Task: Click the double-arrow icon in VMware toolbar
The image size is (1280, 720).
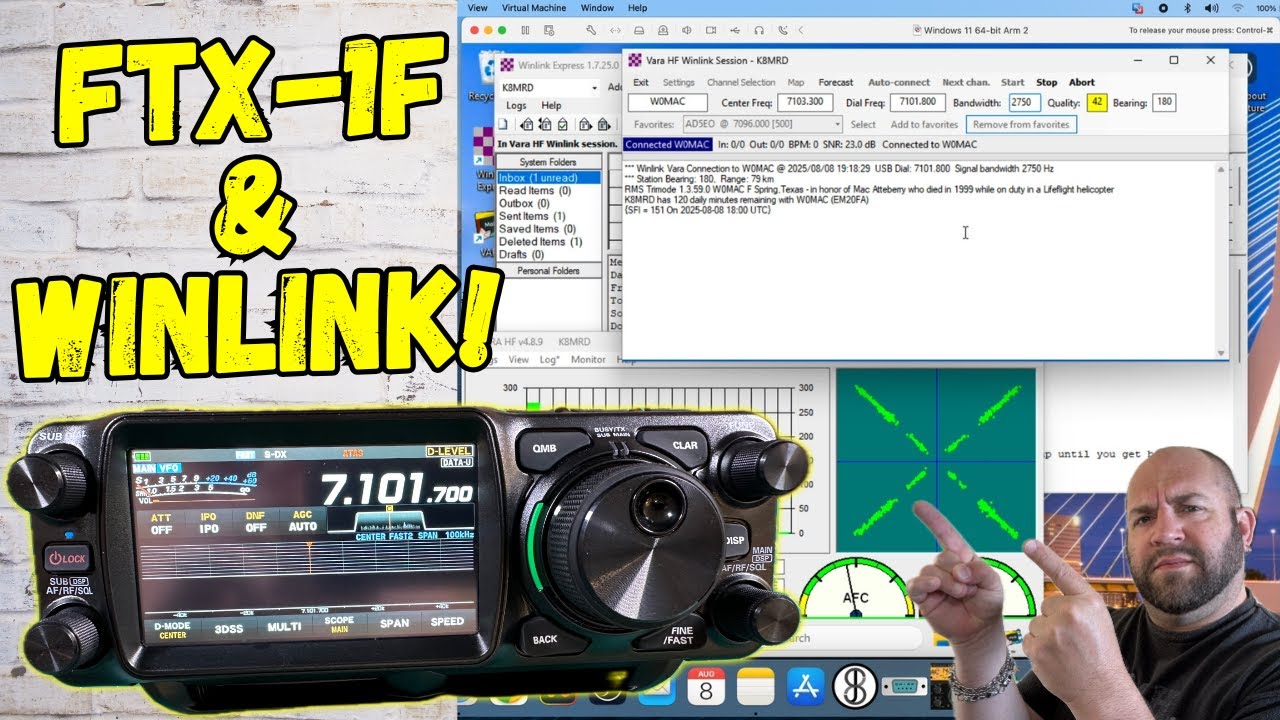Action: pyautogui.click(x=615, y=30)
